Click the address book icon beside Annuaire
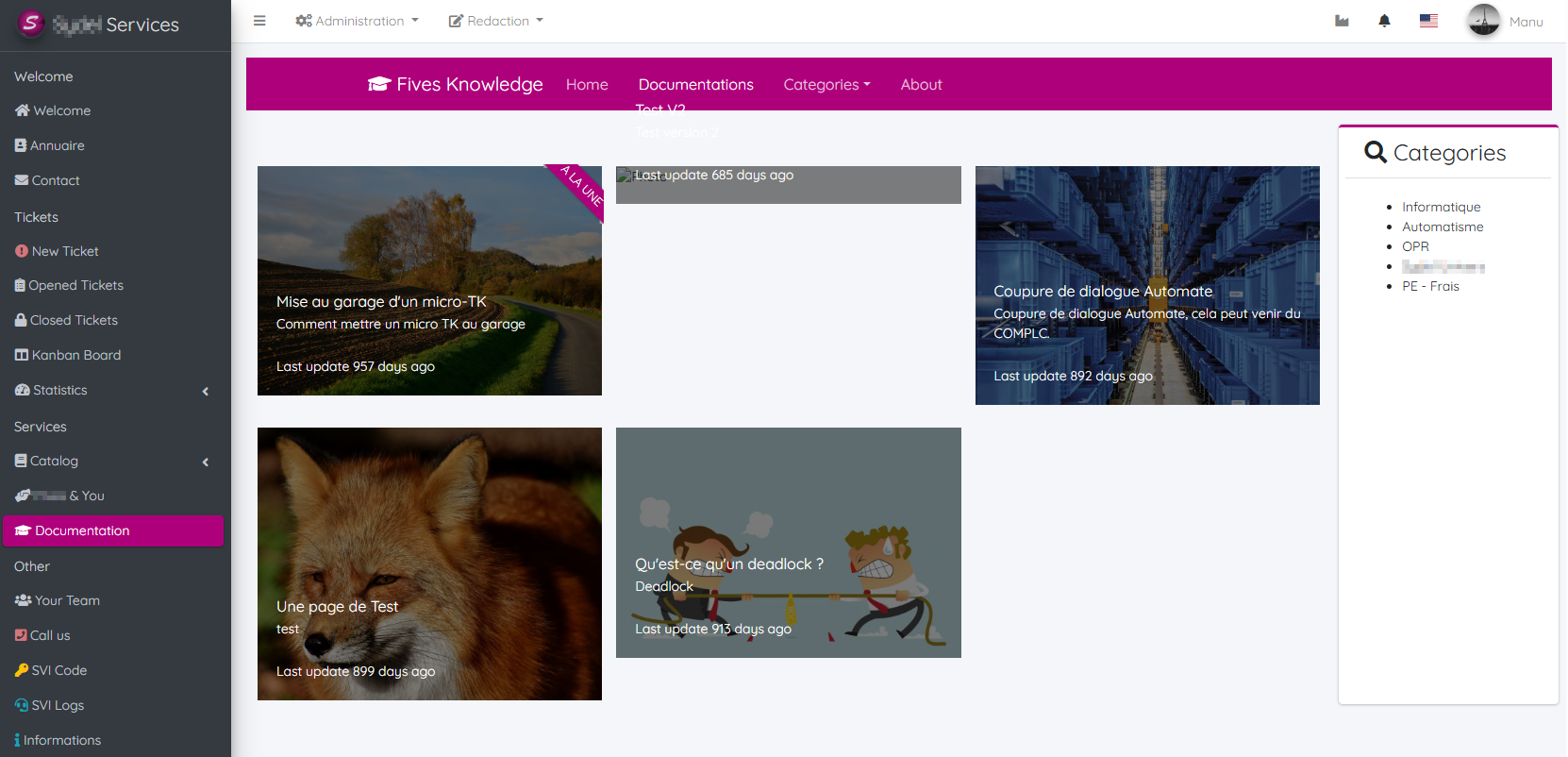Screen dimensions: 1568x757 (21, 145)
